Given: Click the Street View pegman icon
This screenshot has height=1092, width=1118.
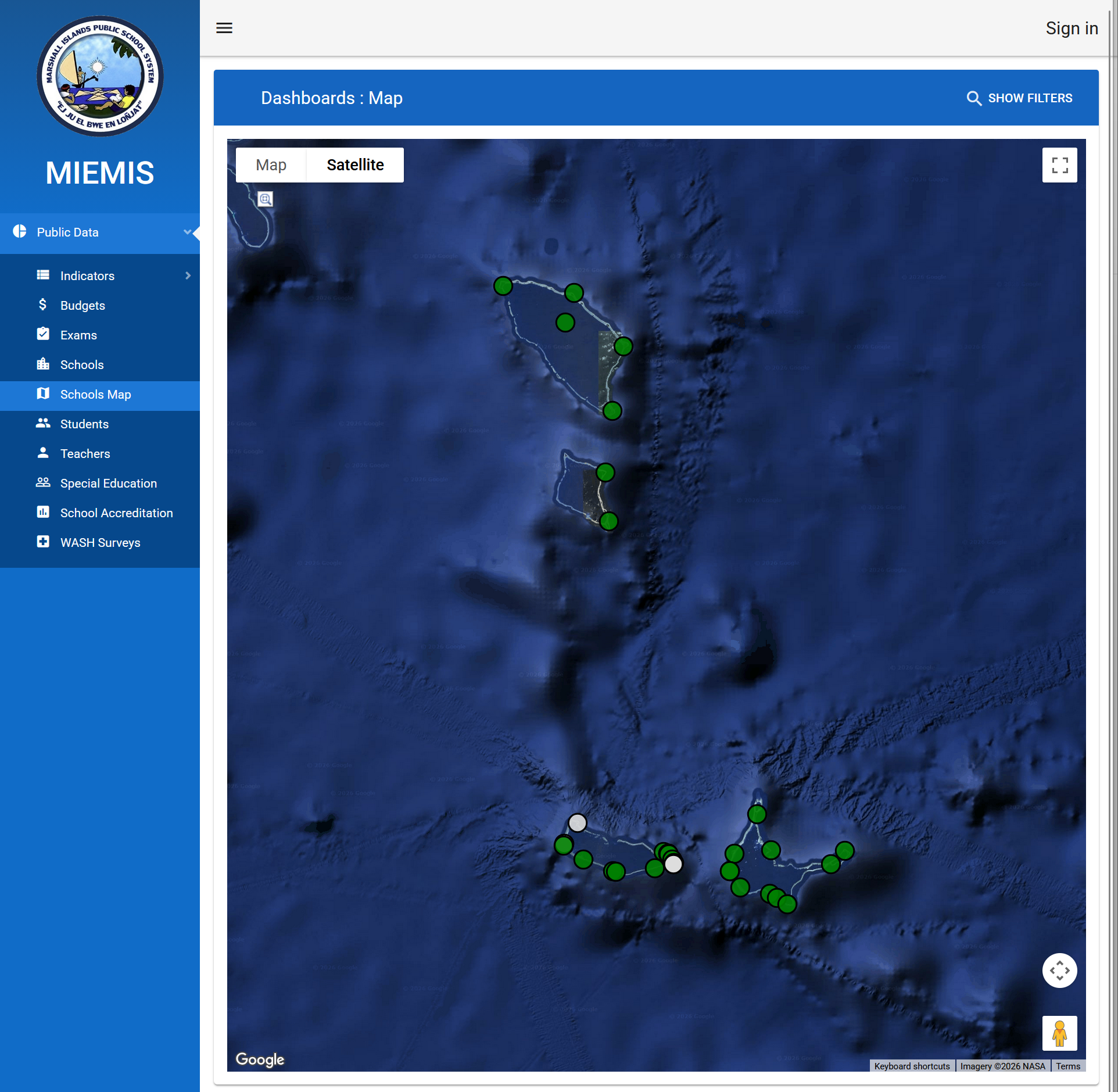Looking at the screenshot, I should tap(1059, 1033).
